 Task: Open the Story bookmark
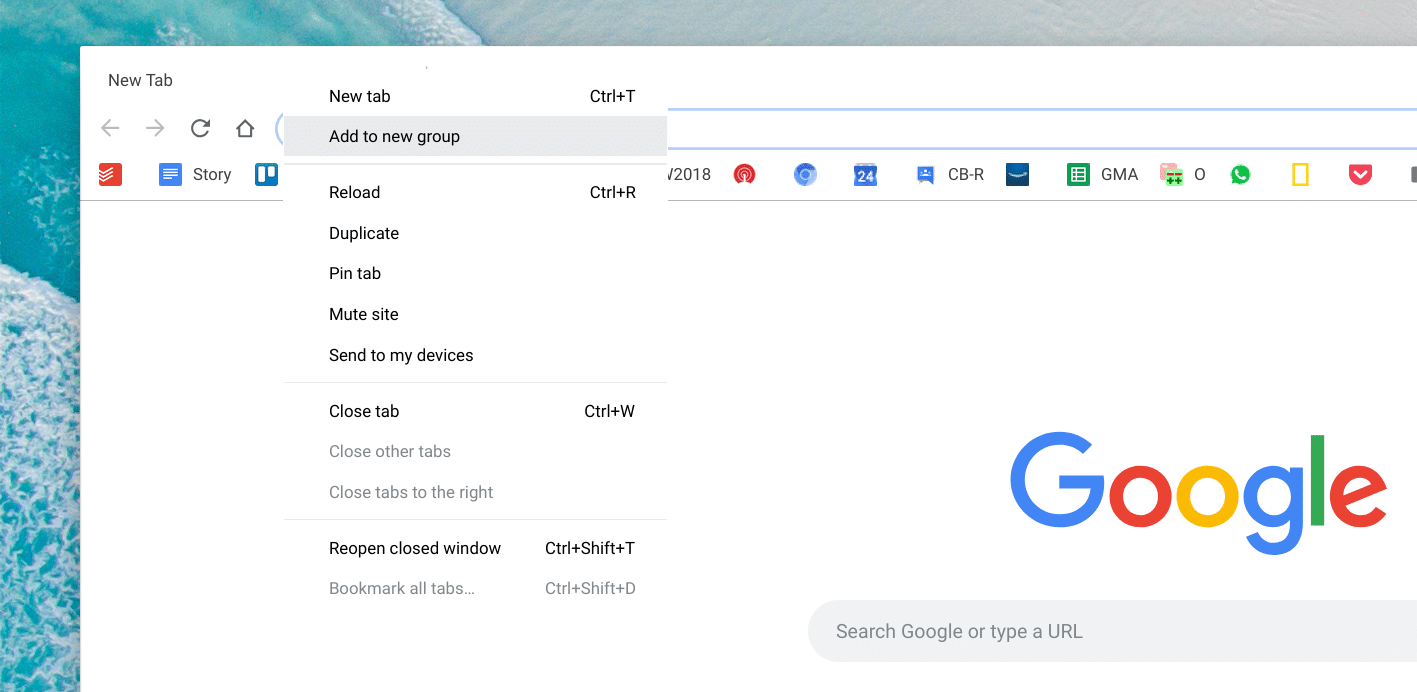[195, 174]
